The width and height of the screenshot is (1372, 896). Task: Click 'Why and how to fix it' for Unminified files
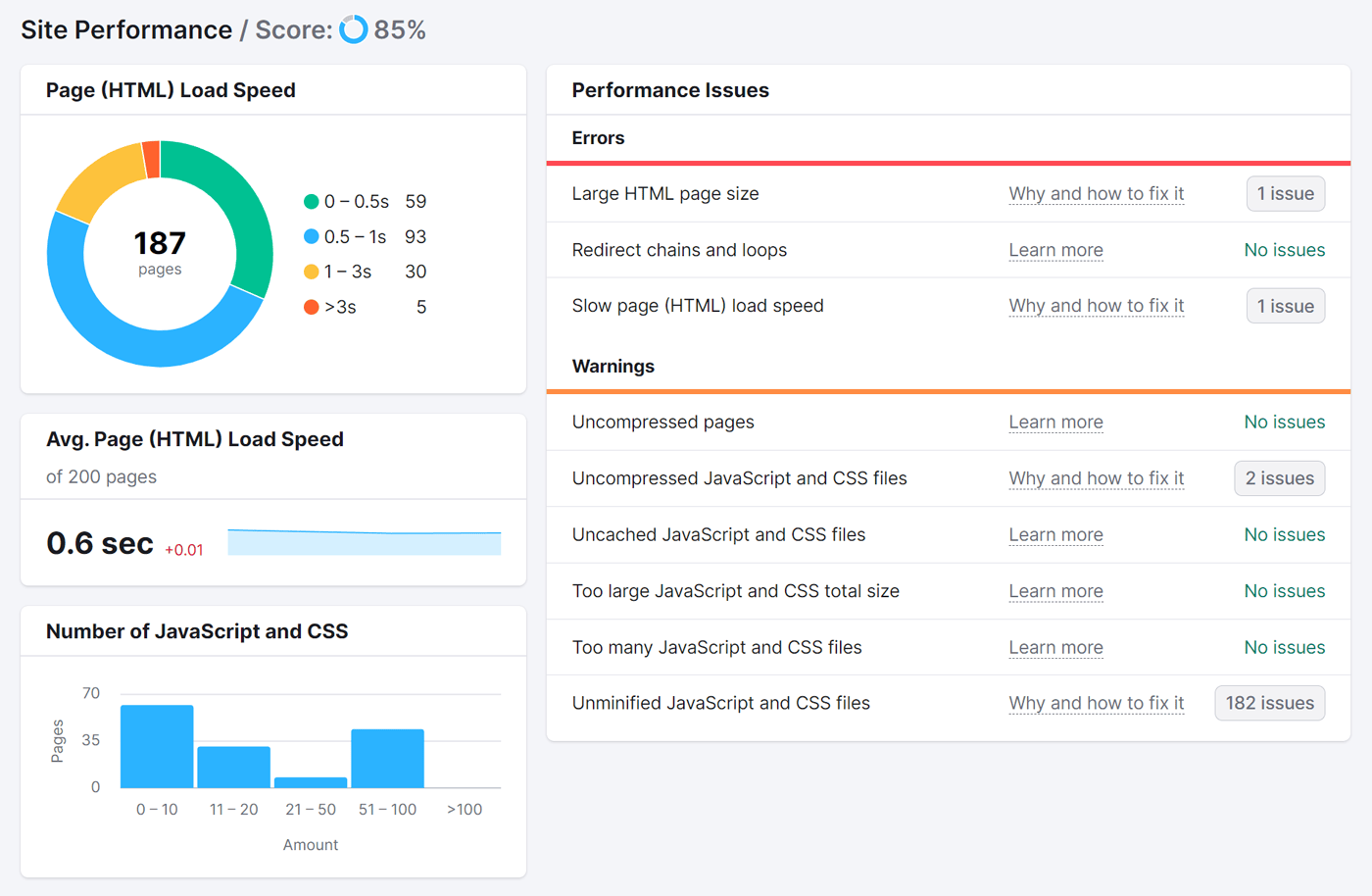click(1096, 703)
